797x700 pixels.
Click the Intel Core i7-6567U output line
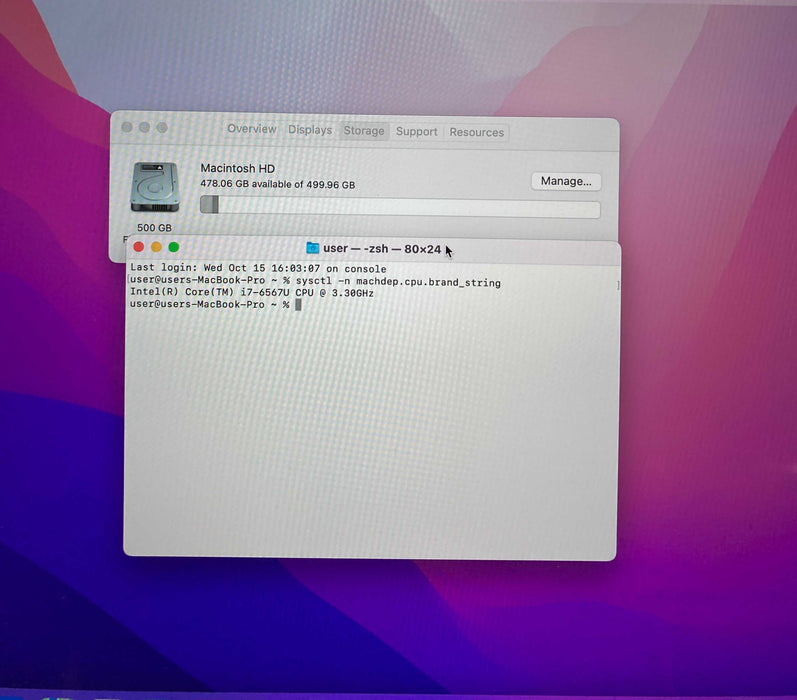(x=252, y=294)
